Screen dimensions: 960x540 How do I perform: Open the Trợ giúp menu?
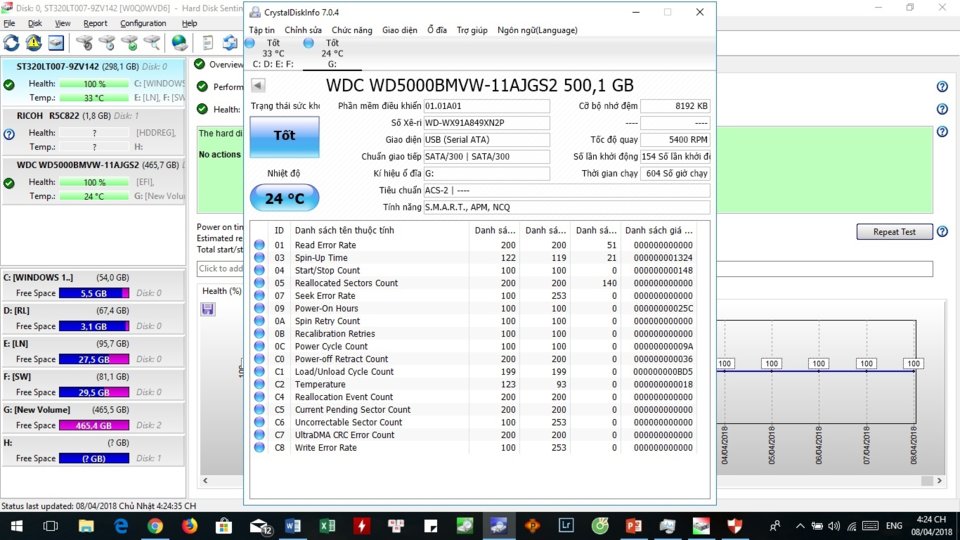472,30
